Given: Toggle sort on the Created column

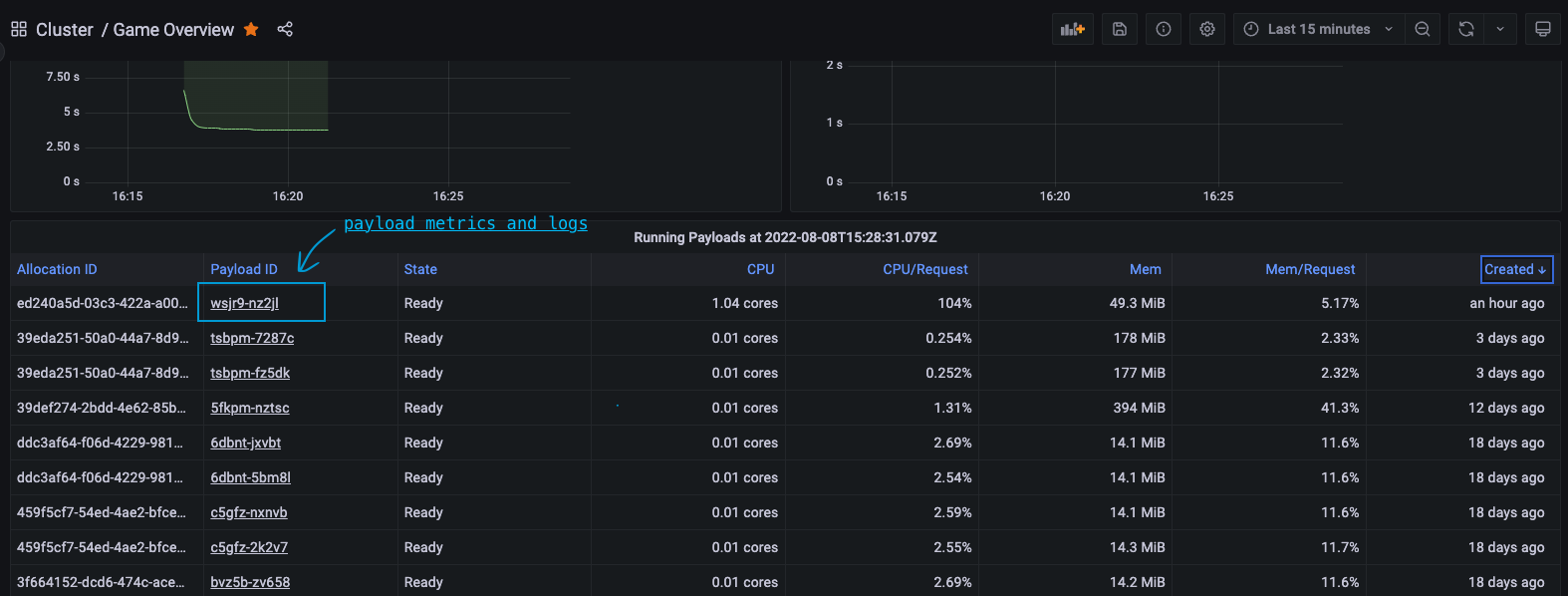Looking at the screenshot, I should (x=1515, y=269).
